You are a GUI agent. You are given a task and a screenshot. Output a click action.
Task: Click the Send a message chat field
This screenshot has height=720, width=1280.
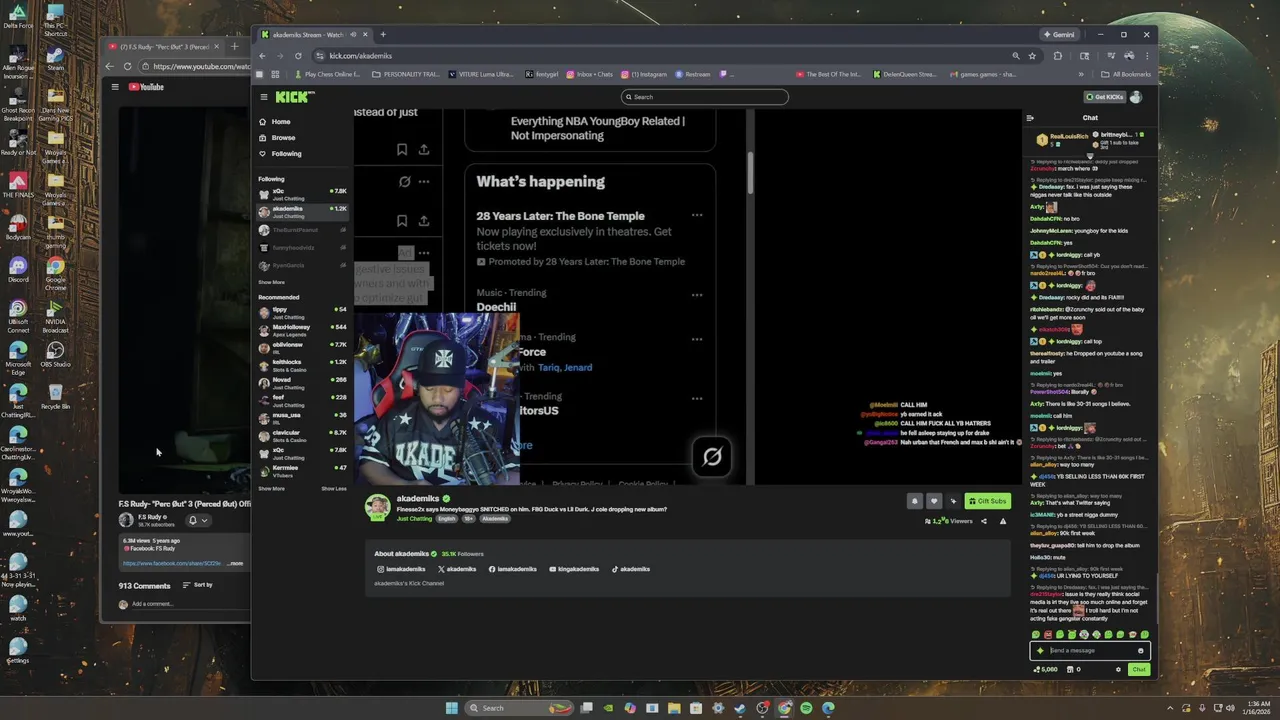coord(1090,651)
